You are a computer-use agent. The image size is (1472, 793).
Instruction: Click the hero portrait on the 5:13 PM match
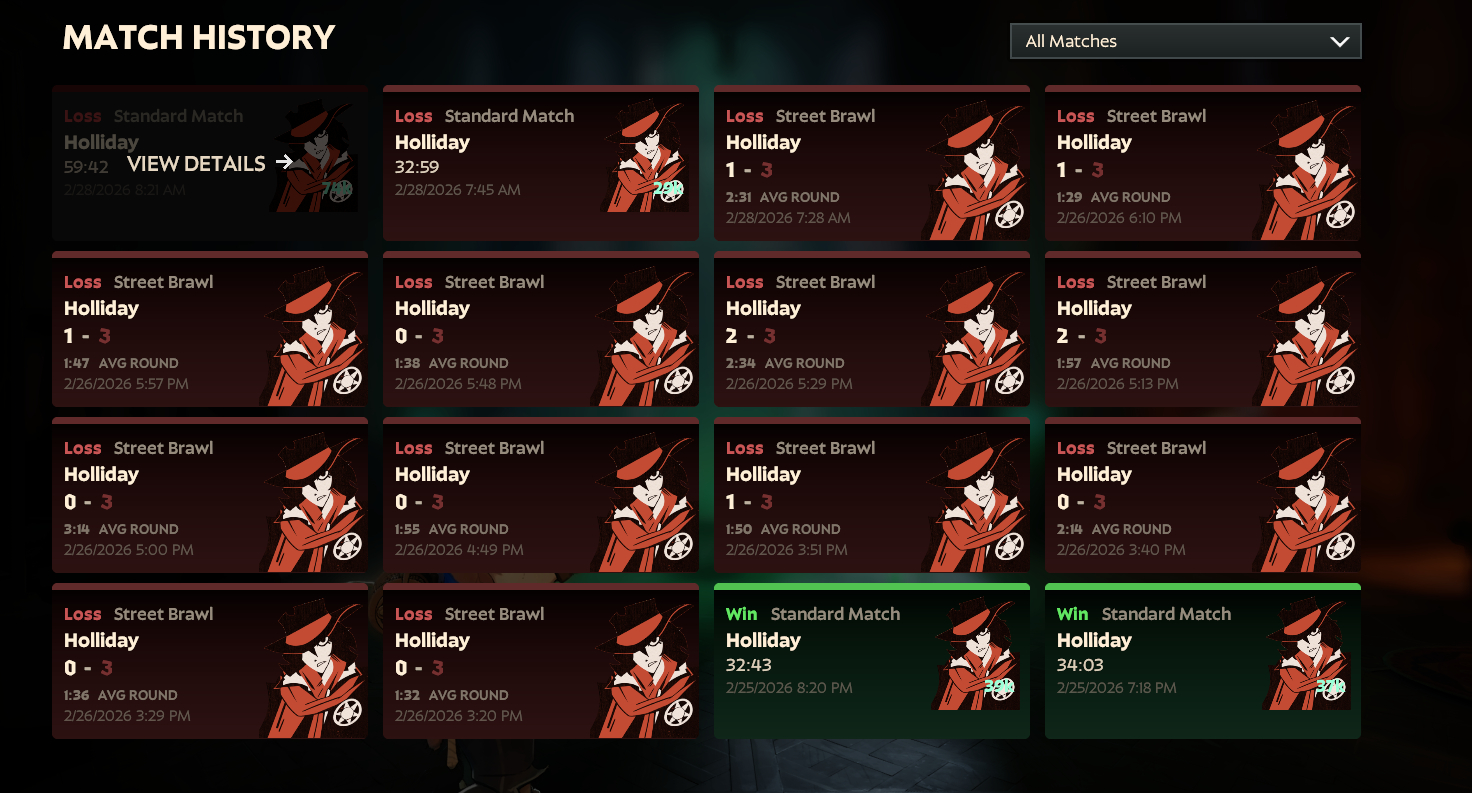1306,336
